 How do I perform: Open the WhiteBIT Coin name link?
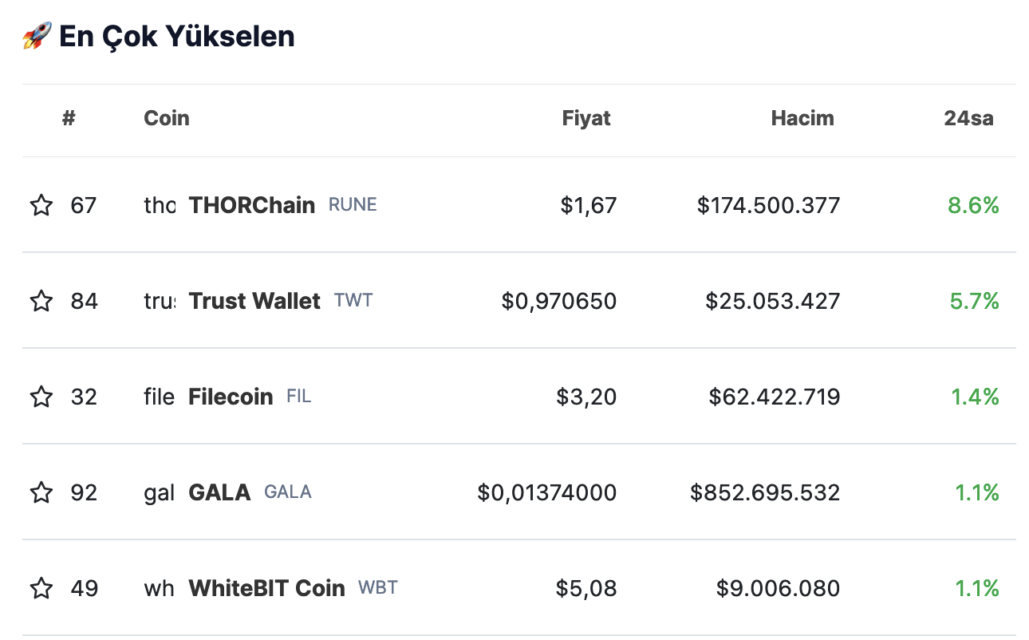click(266, 588)
